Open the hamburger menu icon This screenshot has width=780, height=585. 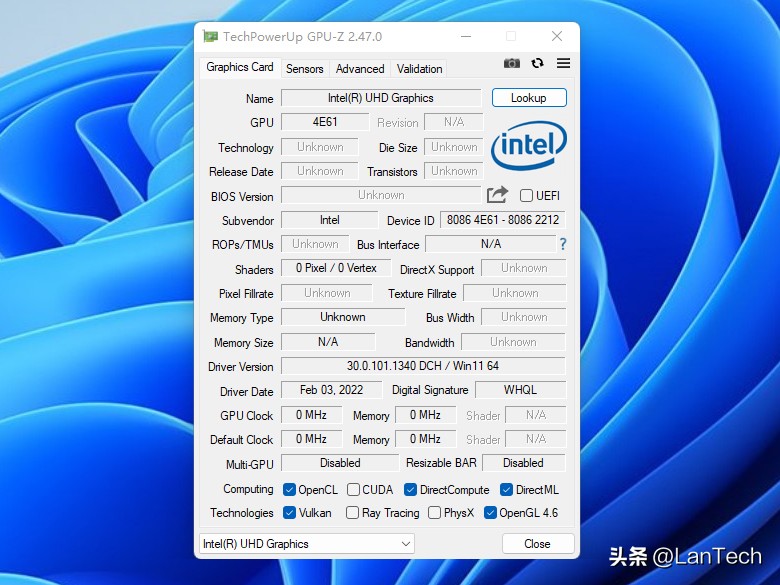tap(564, 63)
